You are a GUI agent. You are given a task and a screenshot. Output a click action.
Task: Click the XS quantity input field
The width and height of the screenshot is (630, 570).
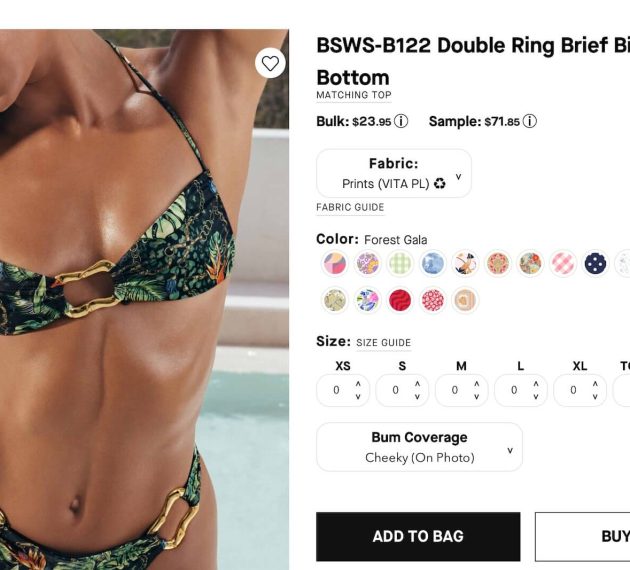(337, 390)
